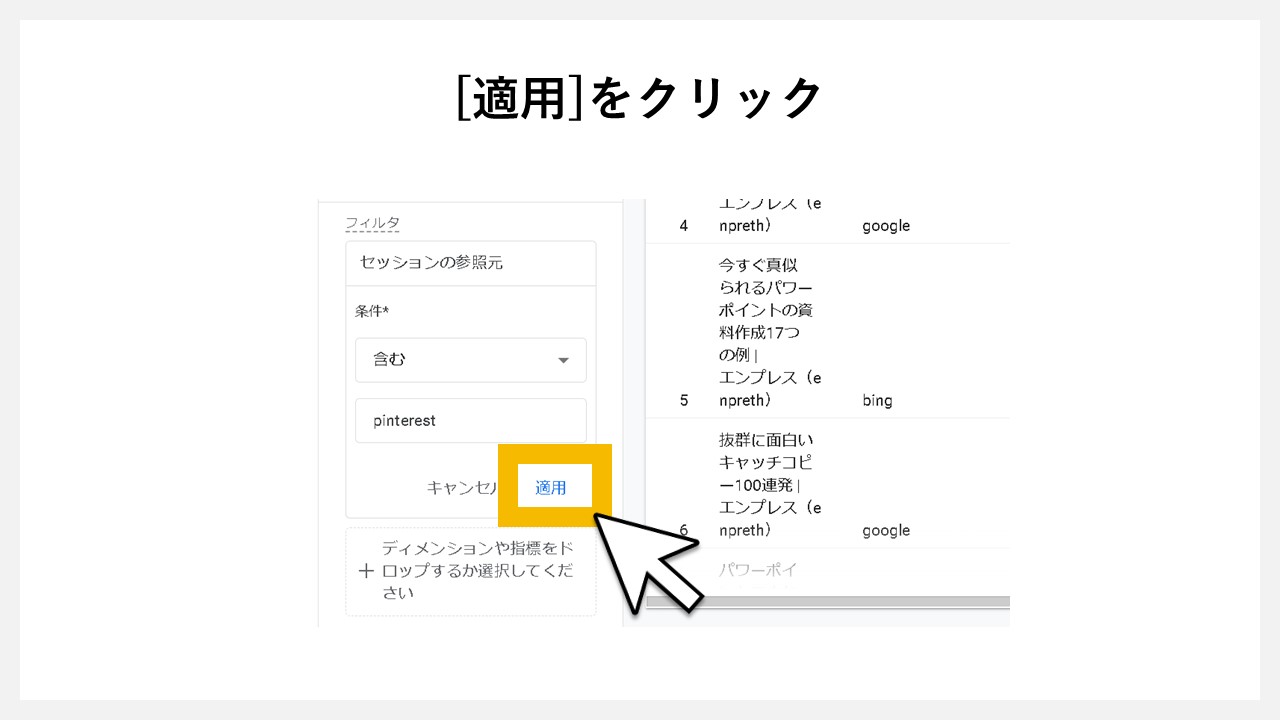The width and height of the screenshot is (1280, 720).
Task: Click the horizontal scrollbar below the table
Action: tap(830, 601)
